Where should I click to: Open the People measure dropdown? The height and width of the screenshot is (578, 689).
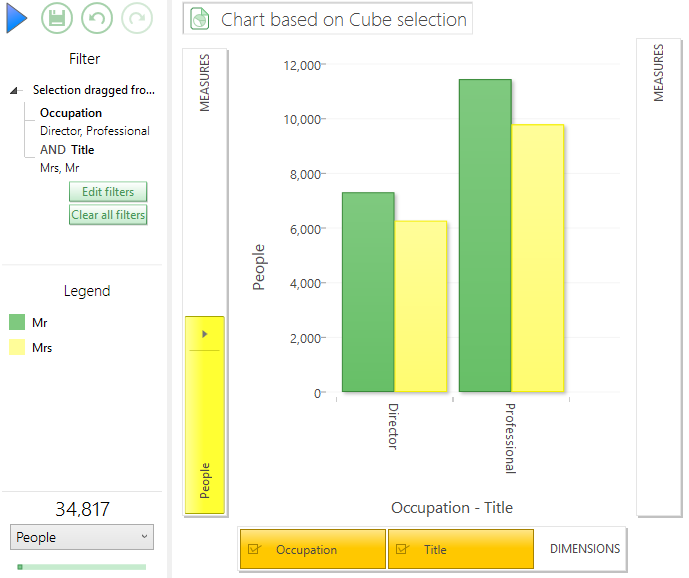click(82, 537)
